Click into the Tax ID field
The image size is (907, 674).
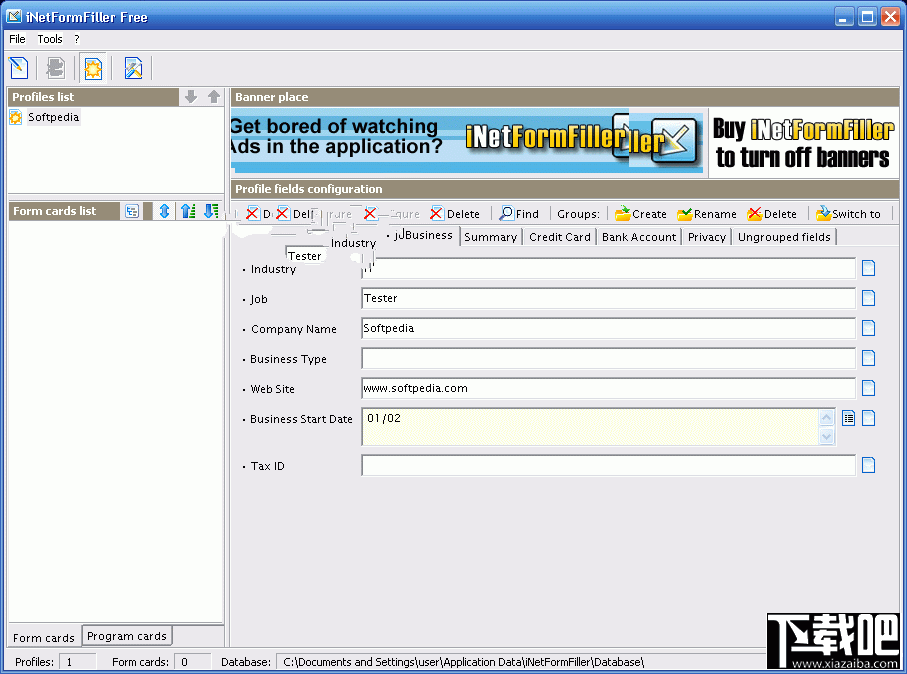coord(608,465)
